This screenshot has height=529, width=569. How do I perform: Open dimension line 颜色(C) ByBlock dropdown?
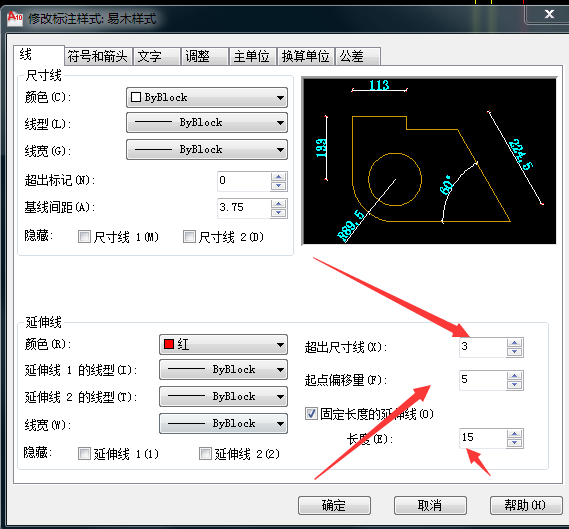click(x=207, y=97)
